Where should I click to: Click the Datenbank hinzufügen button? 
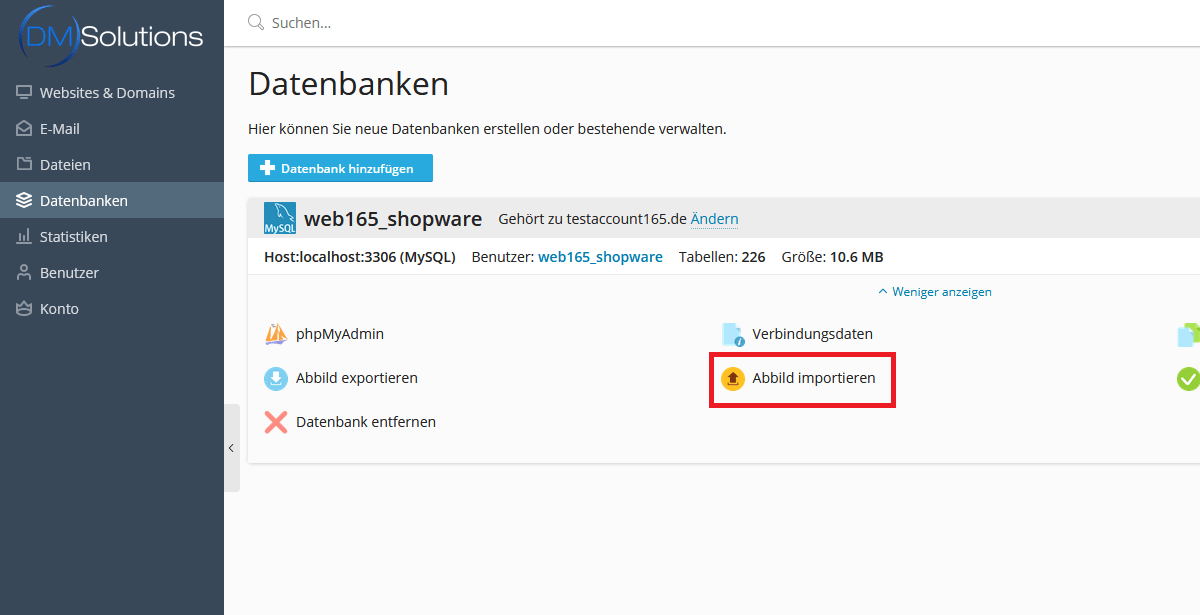(x=340, y=168)
